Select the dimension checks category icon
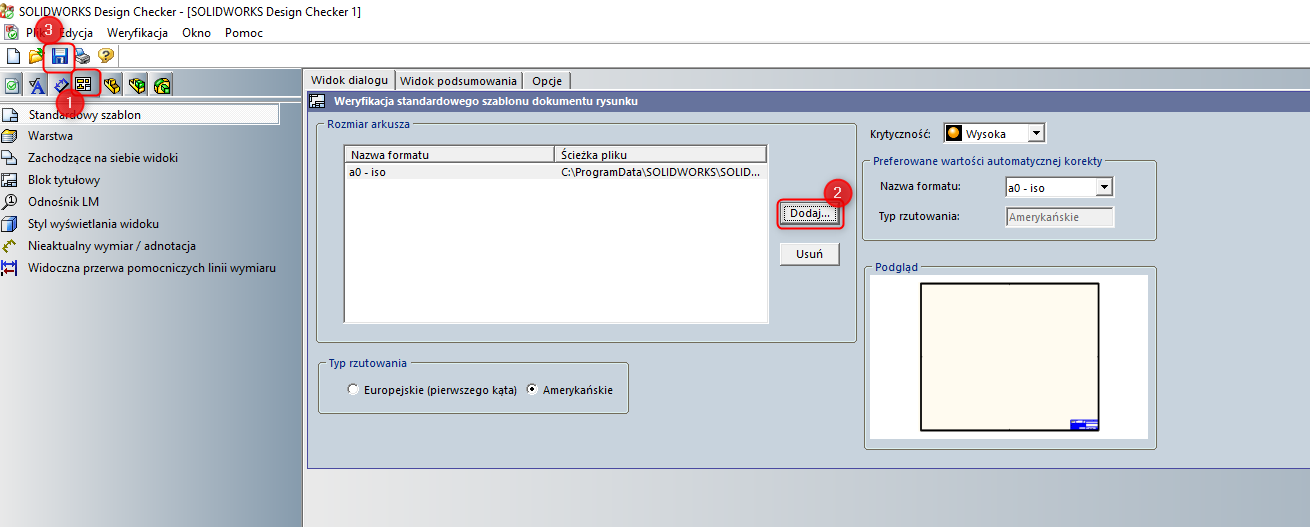Screen dimensions: 1310x527 (60, 86)
